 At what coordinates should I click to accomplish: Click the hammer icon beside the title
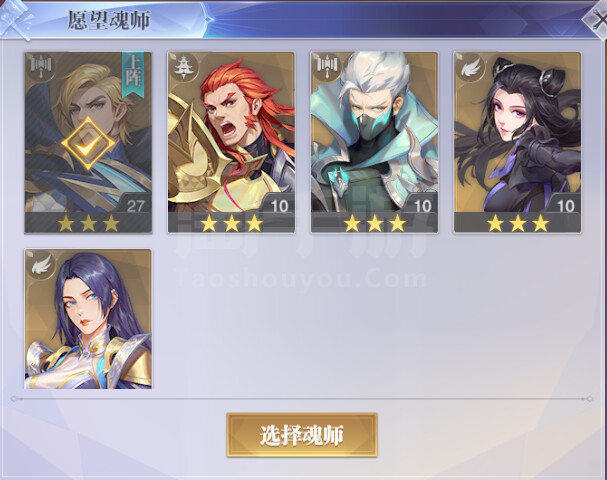pos(15,20)
